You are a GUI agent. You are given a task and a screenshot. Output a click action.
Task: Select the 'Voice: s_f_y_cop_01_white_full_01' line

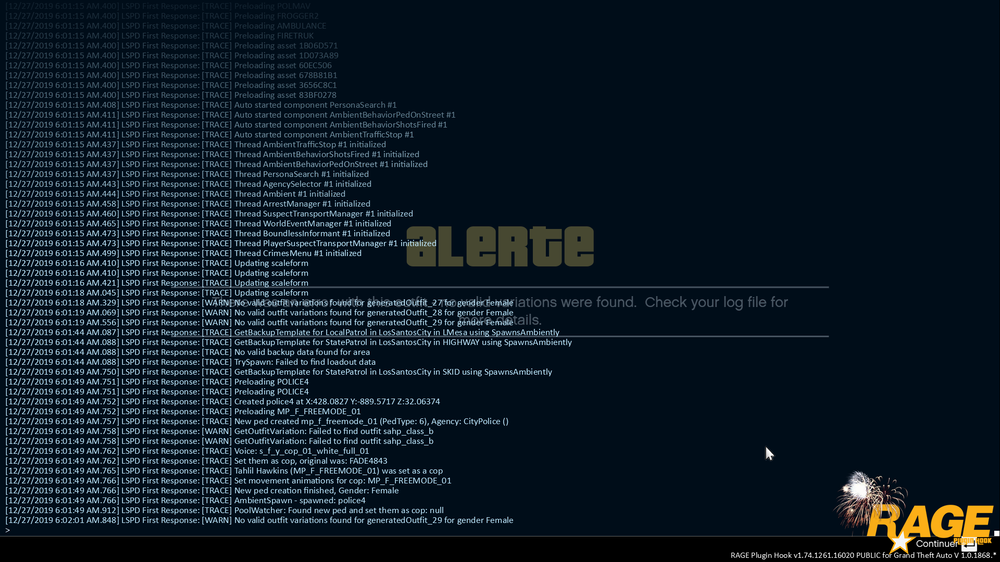pyautogui.click(x=187, y=451)
